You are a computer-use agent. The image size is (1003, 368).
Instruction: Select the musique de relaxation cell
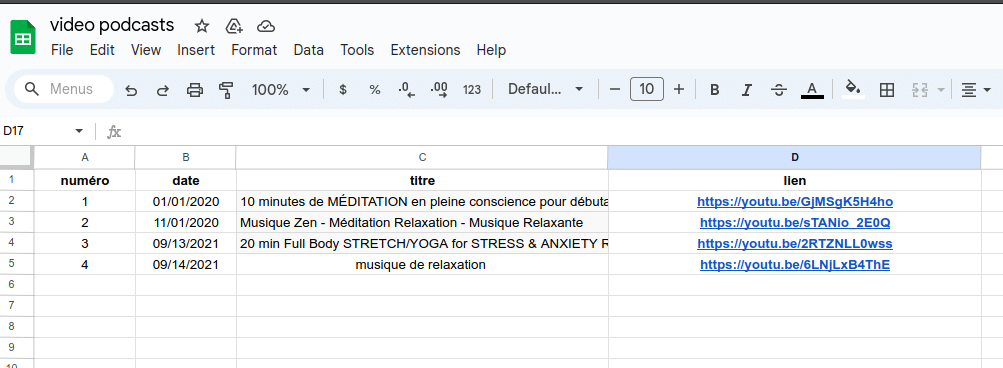pos(422,265)
